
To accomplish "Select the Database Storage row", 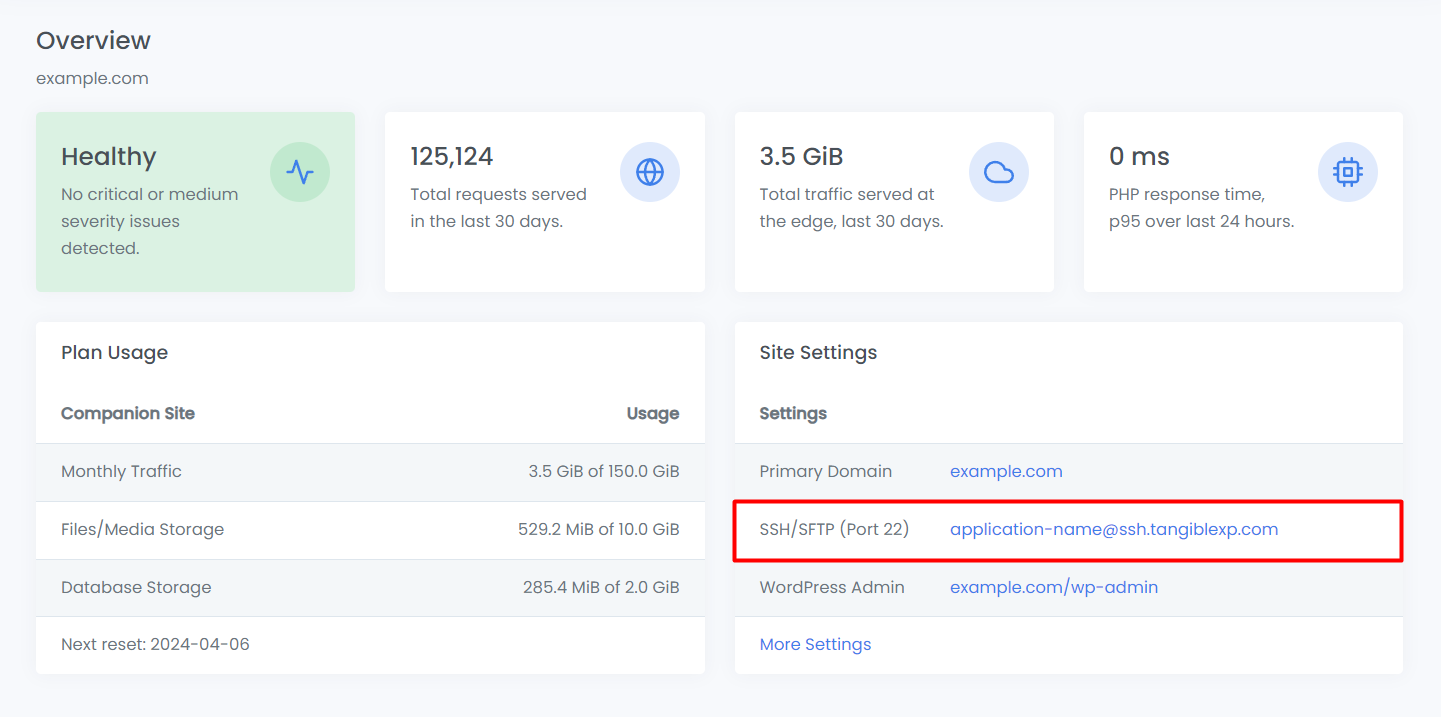I will point(370,588).
